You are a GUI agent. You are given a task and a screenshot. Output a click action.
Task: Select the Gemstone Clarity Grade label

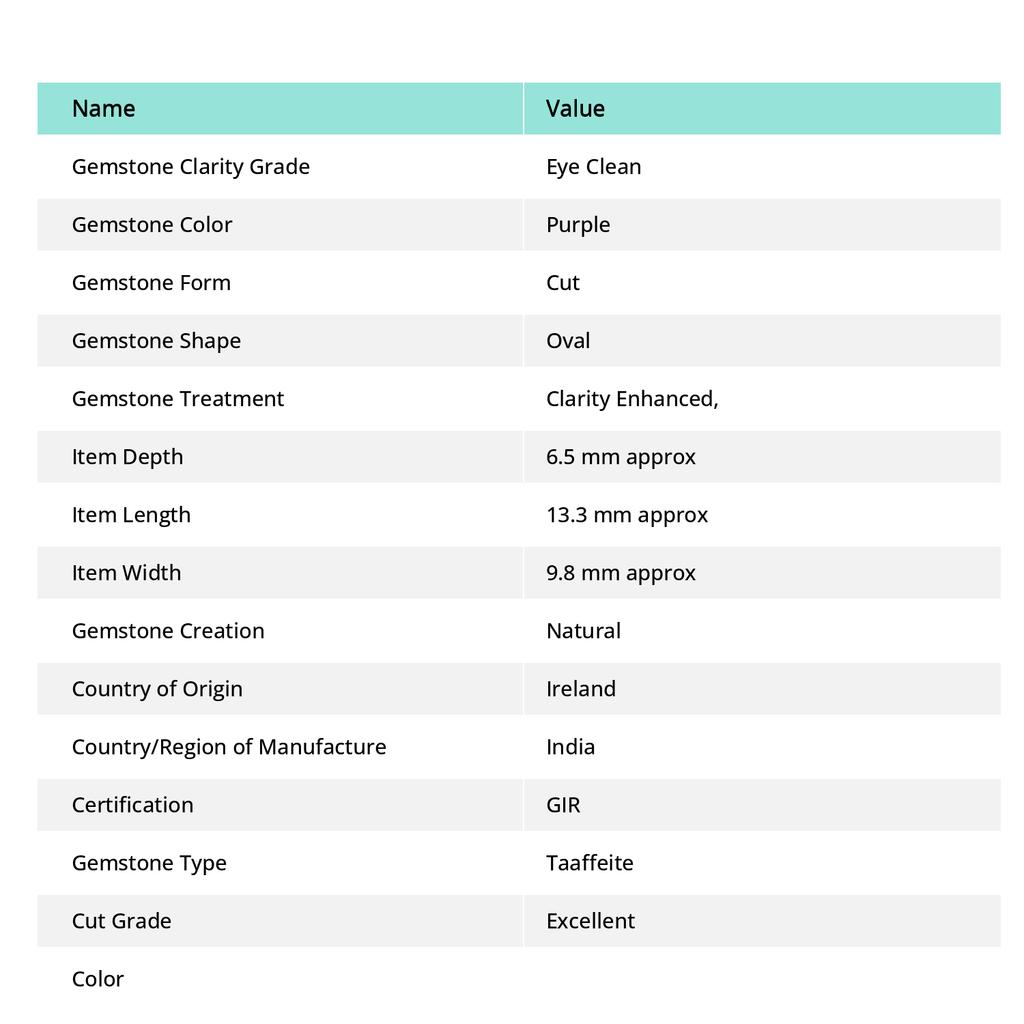(191, 166)
